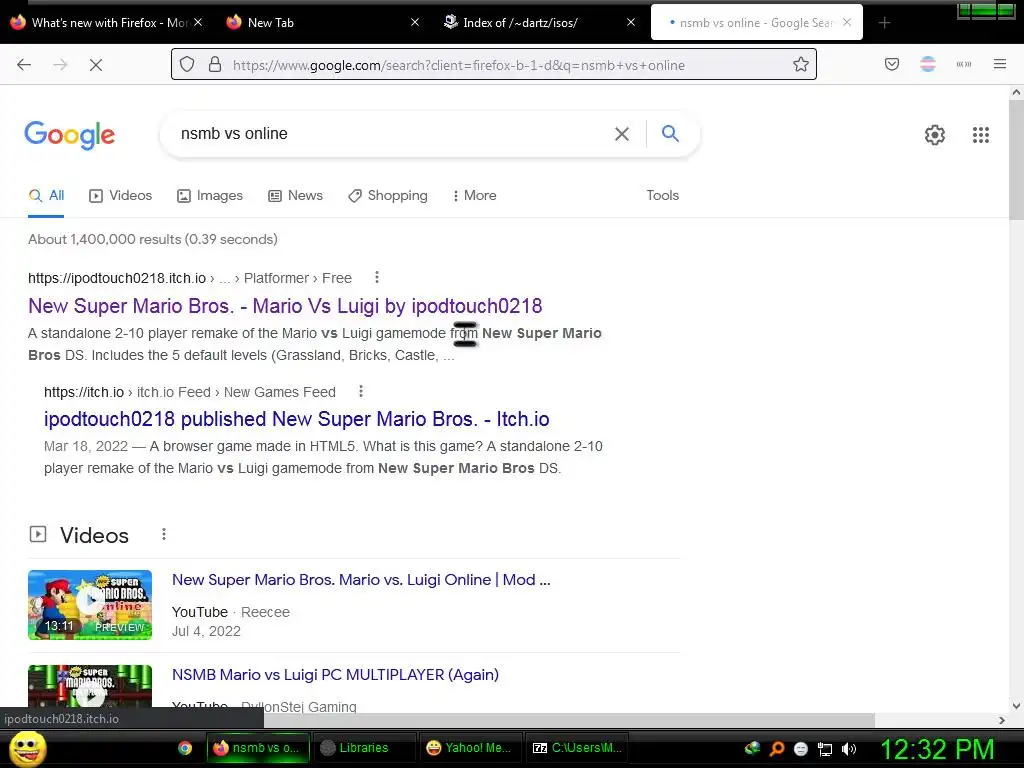Switch to 7-Zip C:\Users taskbar window
Viewport: 1024px width, 768px height.
point(577,748)
